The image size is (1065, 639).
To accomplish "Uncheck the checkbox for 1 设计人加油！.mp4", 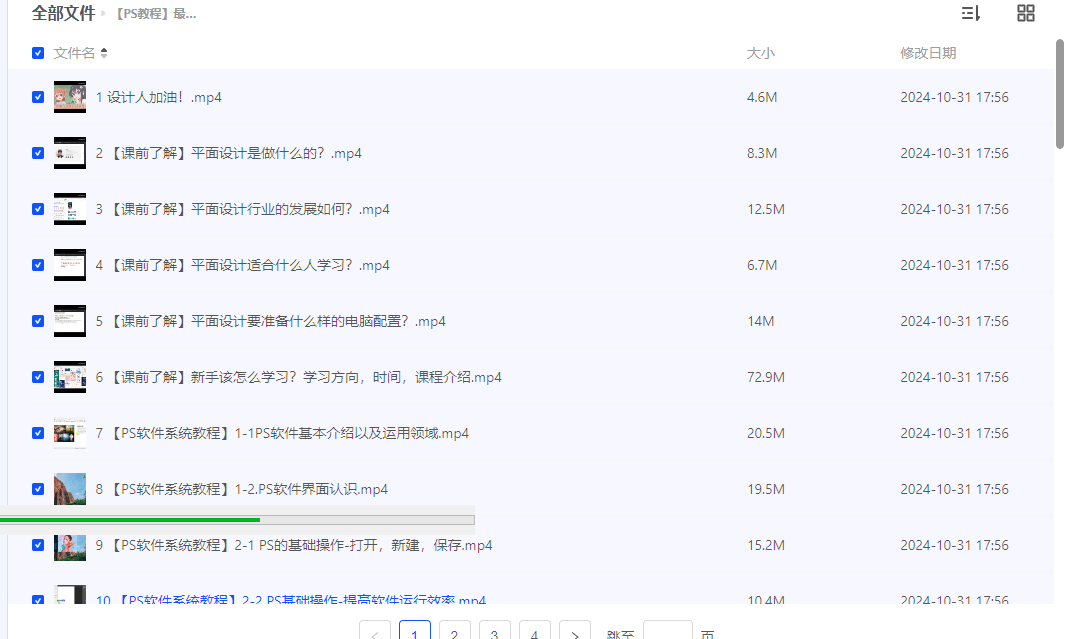I will click(x=38, y=97).
